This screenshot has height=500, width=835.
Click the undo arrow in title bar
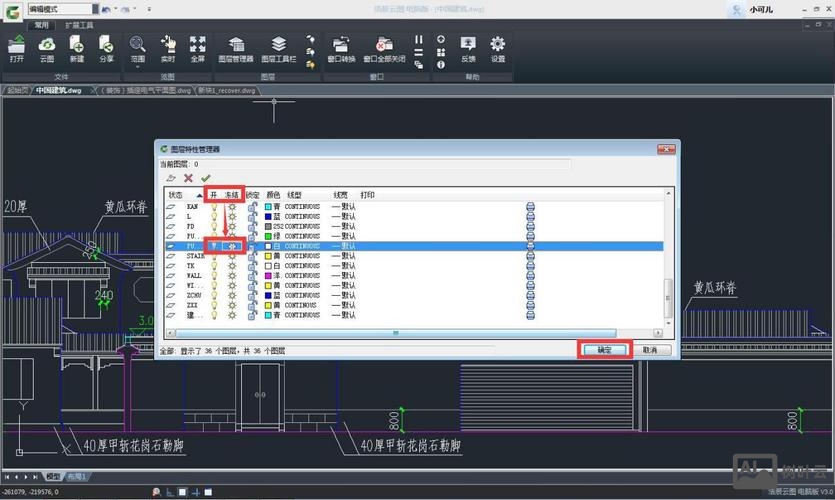click(x=106, y=9)
